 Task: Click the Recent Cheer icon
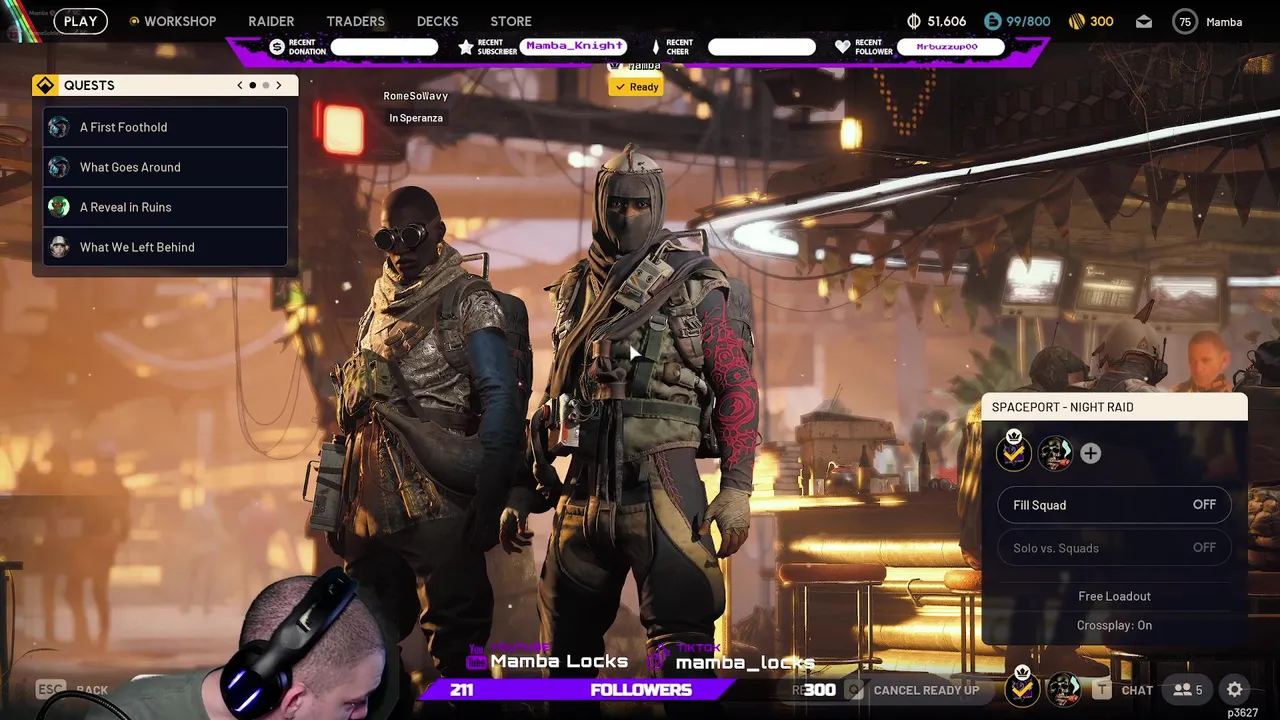[x=656, y=47]
